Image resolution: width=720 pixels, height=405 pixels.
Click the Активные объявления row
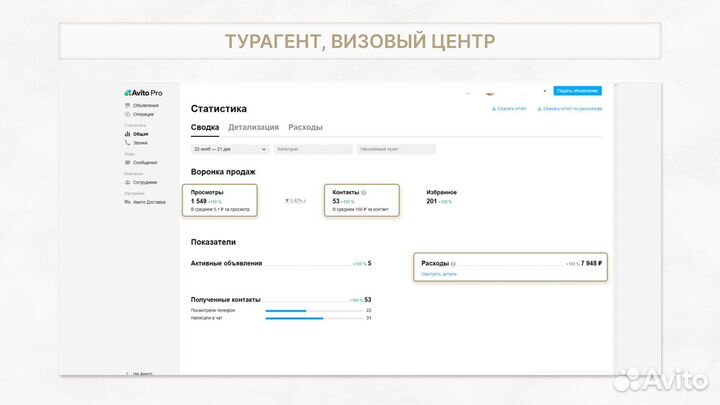pyautogui.click(x=281, y=264)
